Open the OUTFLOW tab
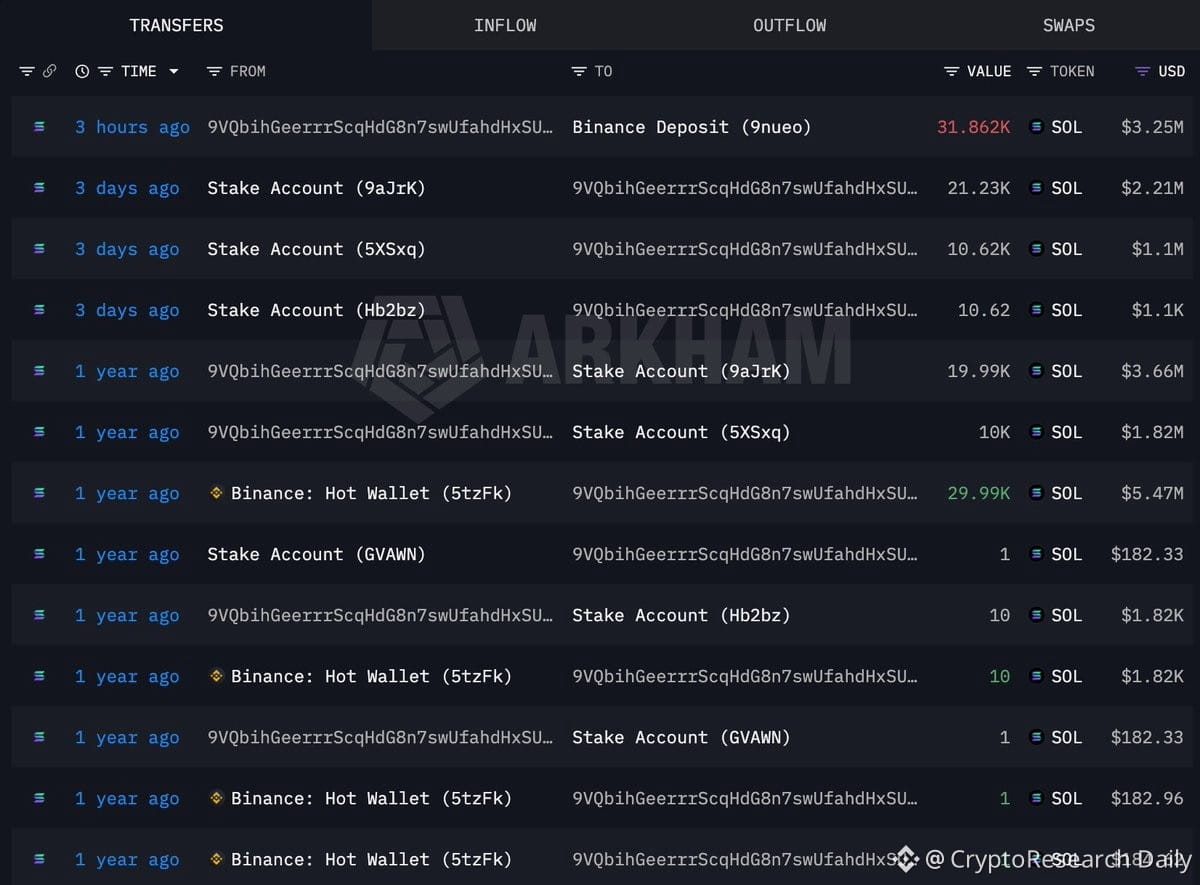 [x=789, y=25]
